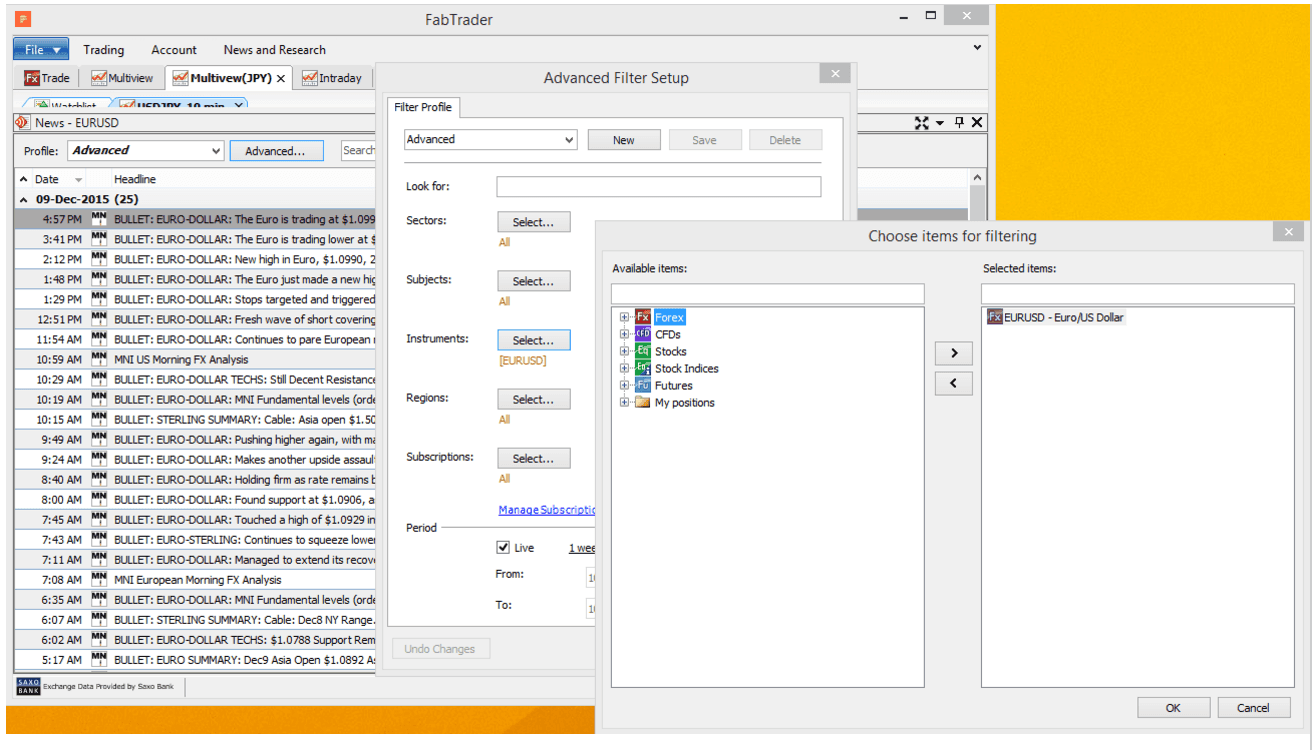Pin the News - EURUSD panel
This screenshot has height=750, width=1314.
(959, 122)
